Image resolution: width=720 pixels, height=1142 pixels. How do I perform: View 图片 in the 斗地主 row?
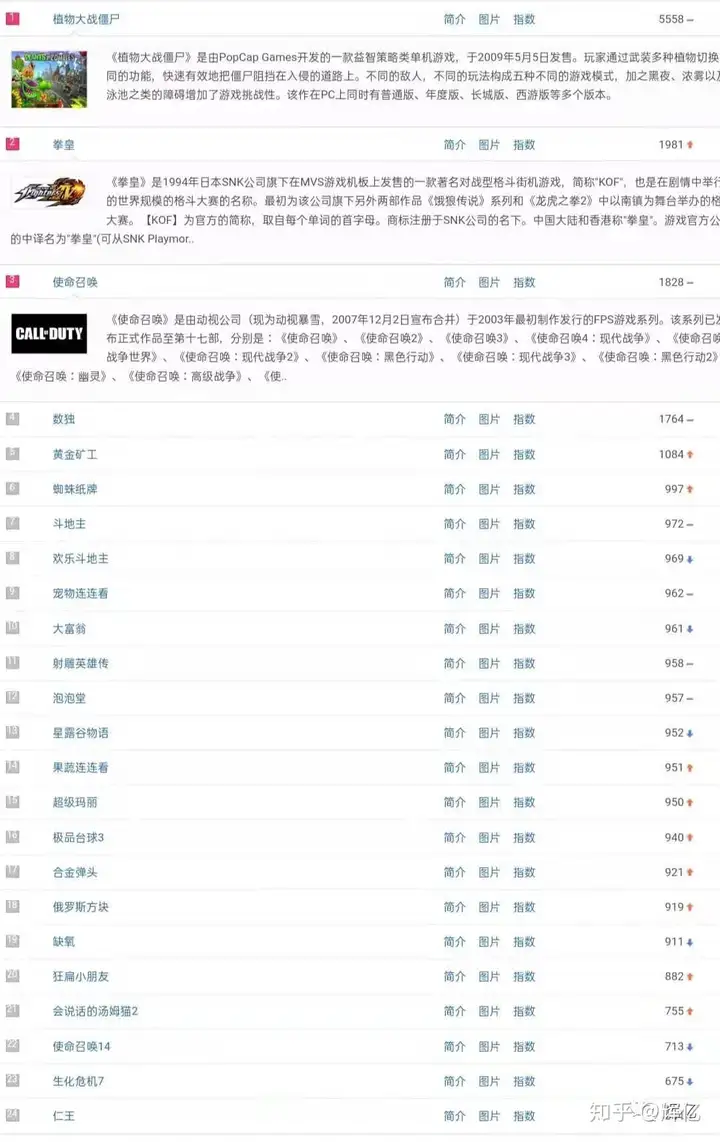[x=489, y=524]
